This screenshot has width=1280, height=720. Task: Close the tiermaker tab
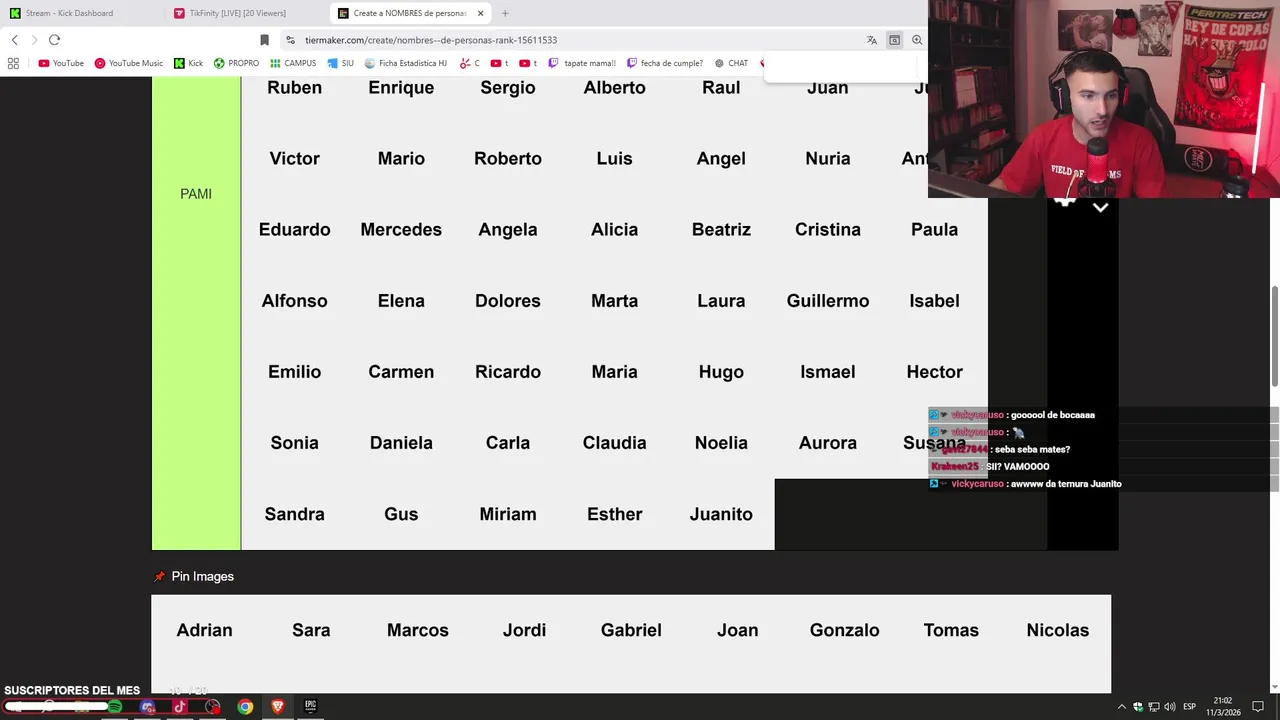click(x=481, y=13)
